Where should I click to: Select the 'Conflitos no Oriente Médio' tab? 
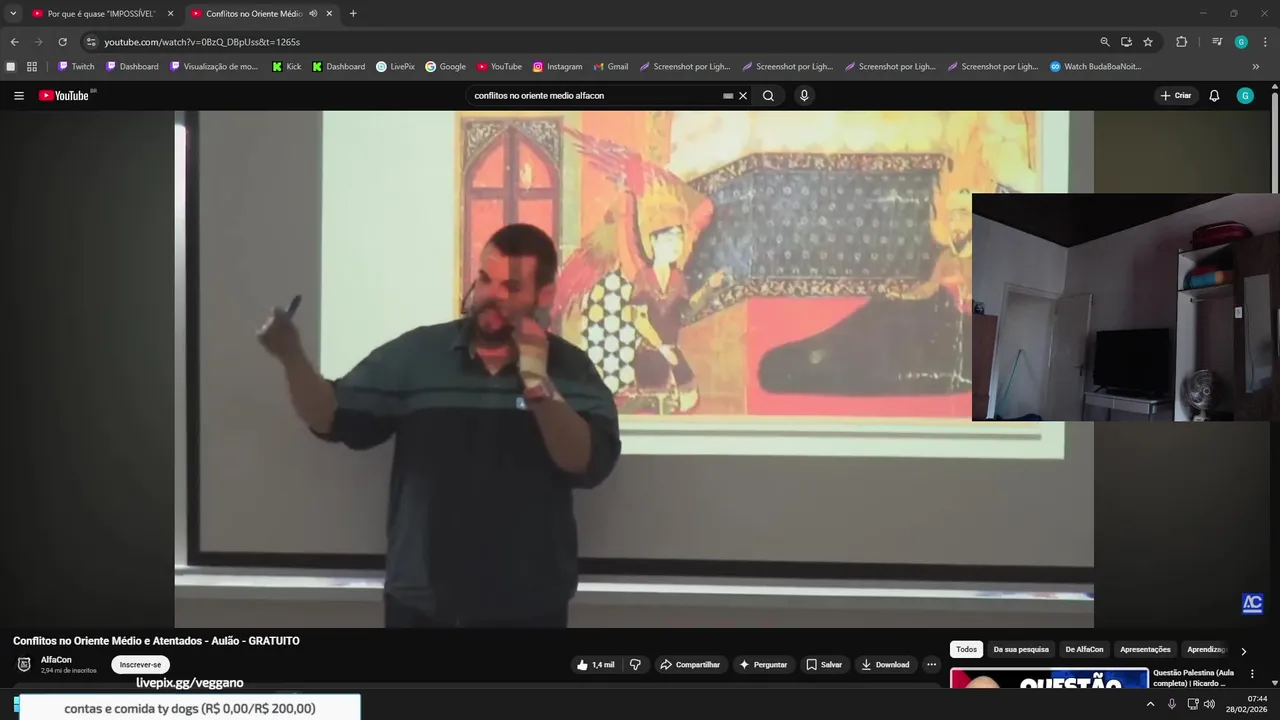click(254, 14)
